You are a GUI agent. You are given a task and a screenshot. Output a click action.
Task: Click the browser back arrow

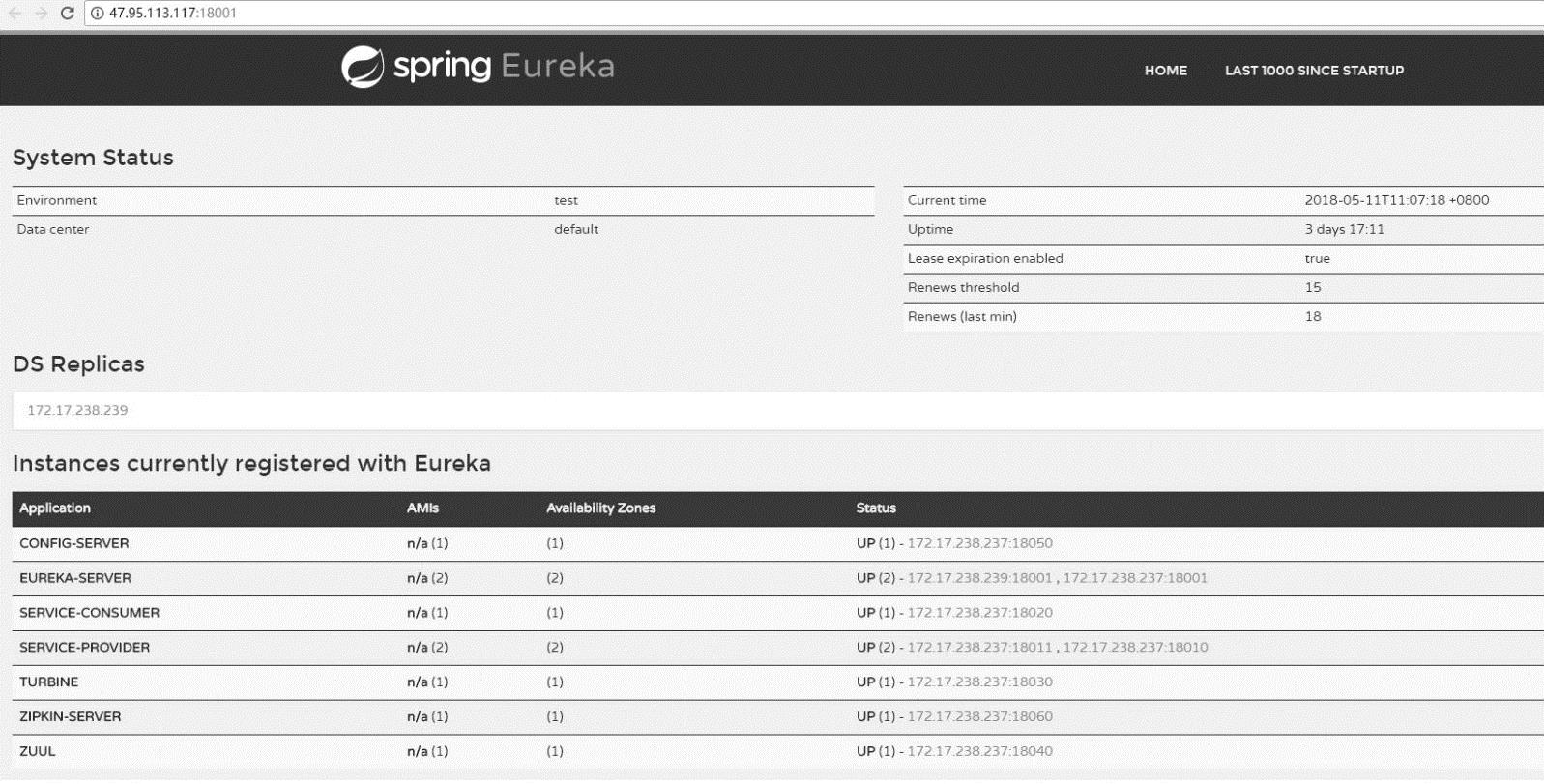click(x=15, y=14)
